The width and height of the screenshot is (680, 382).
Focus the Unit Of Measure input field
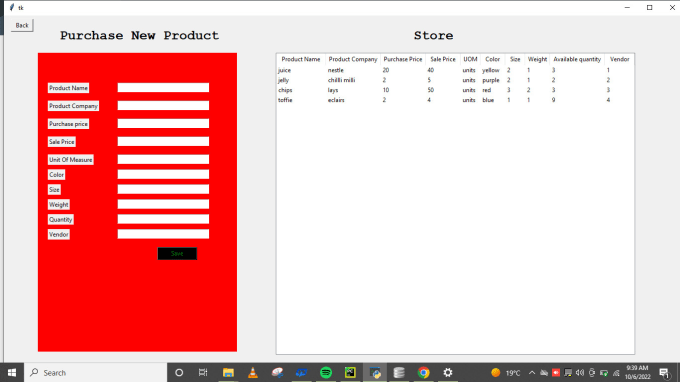click(163, 159)
